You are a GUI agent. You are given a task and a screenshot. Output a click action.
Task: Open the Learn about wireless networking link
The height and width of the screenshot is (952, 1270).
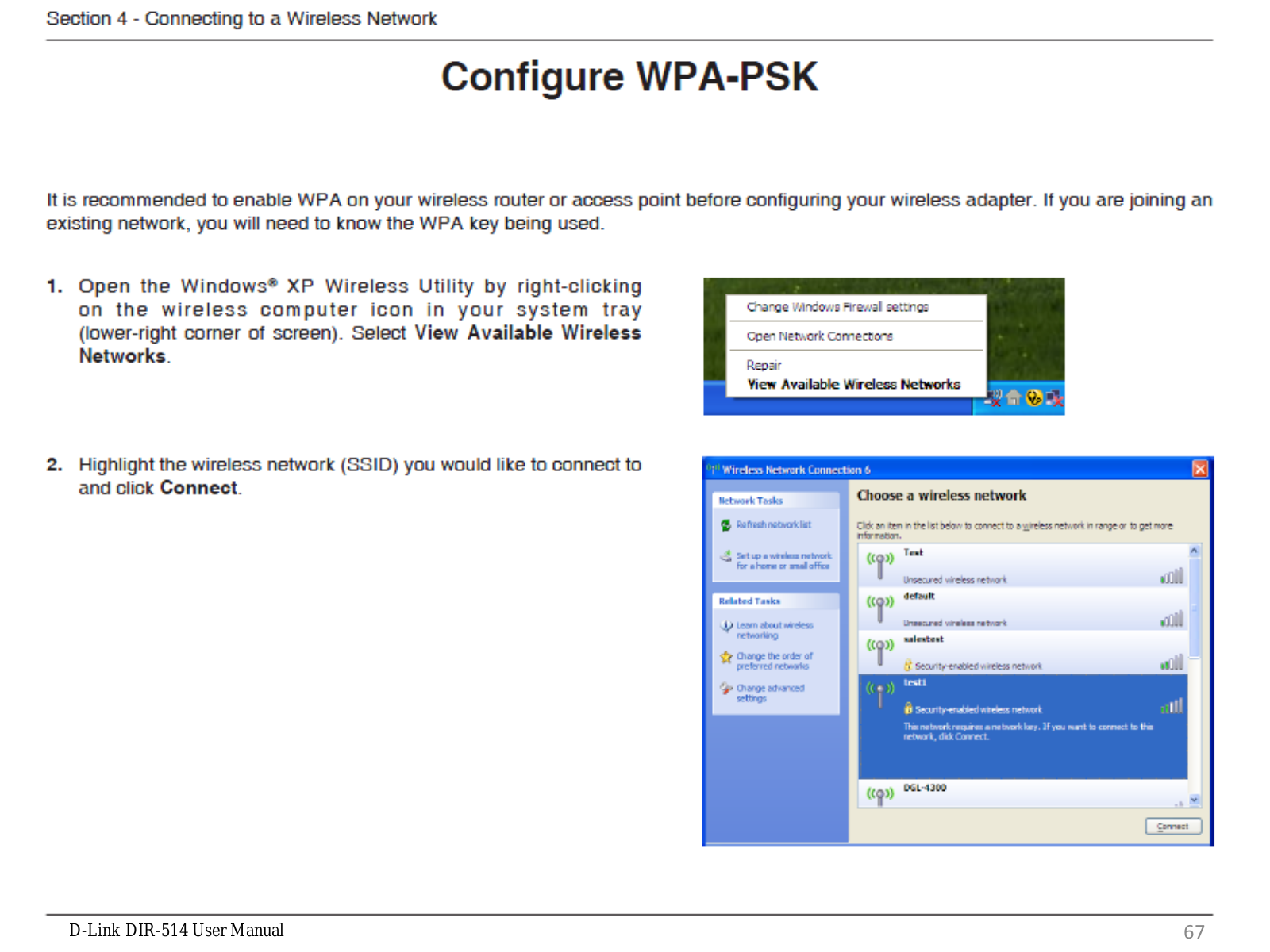(775, 631)
